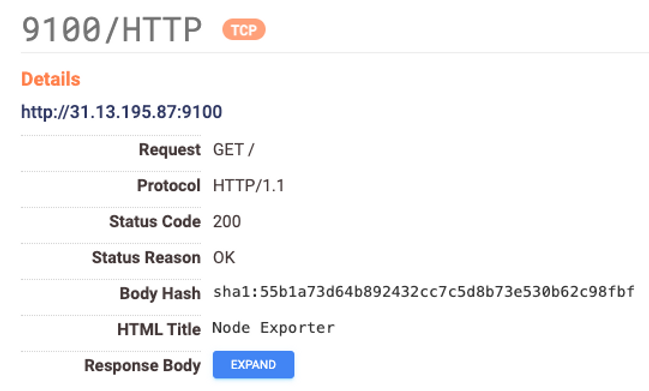Click the HTTP/1.1 protocol value
This screenshot has height=391, width=649.
(249, 185)
